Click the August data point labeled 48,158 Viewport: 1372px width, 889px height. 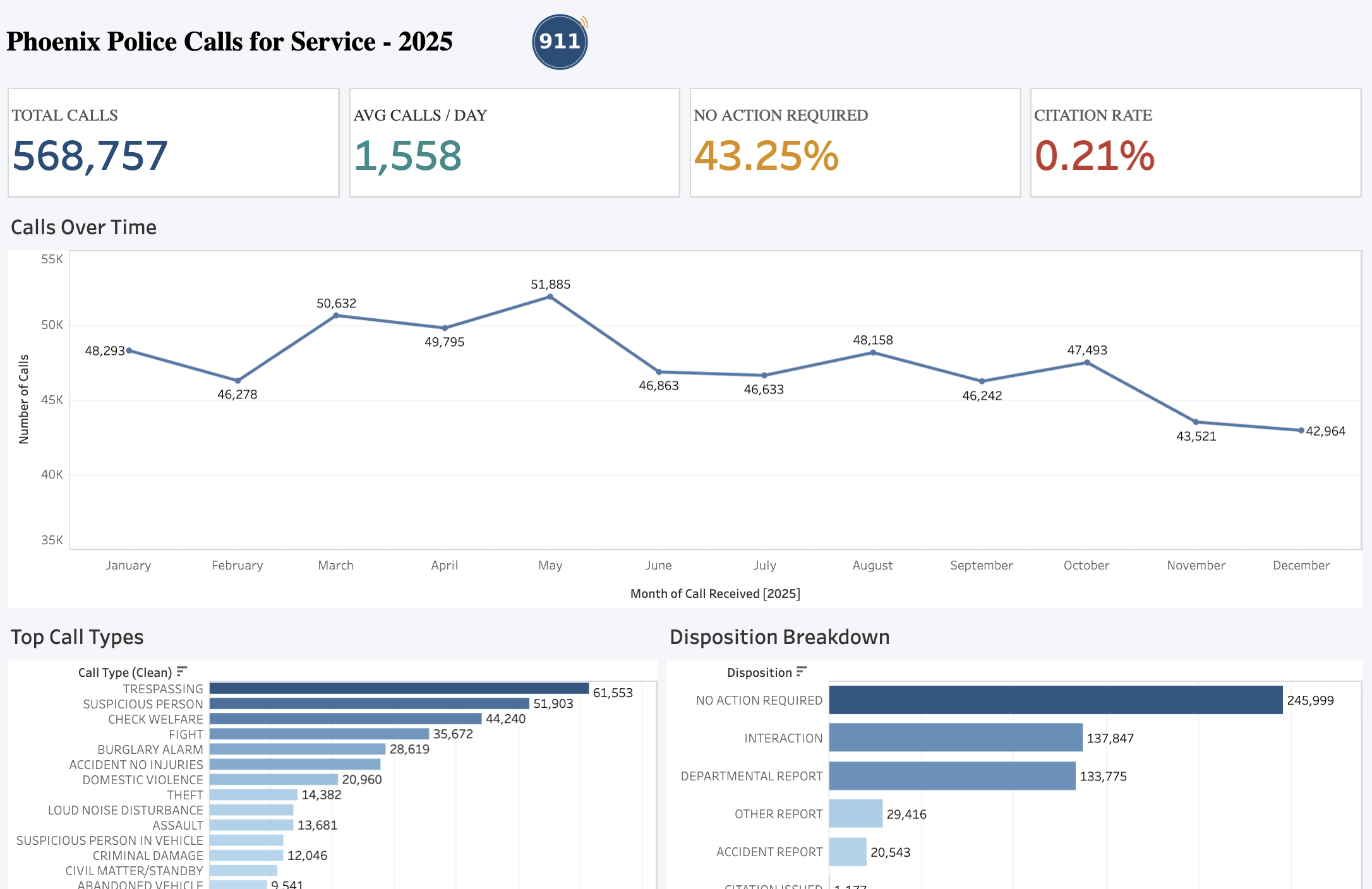(873, 352)
